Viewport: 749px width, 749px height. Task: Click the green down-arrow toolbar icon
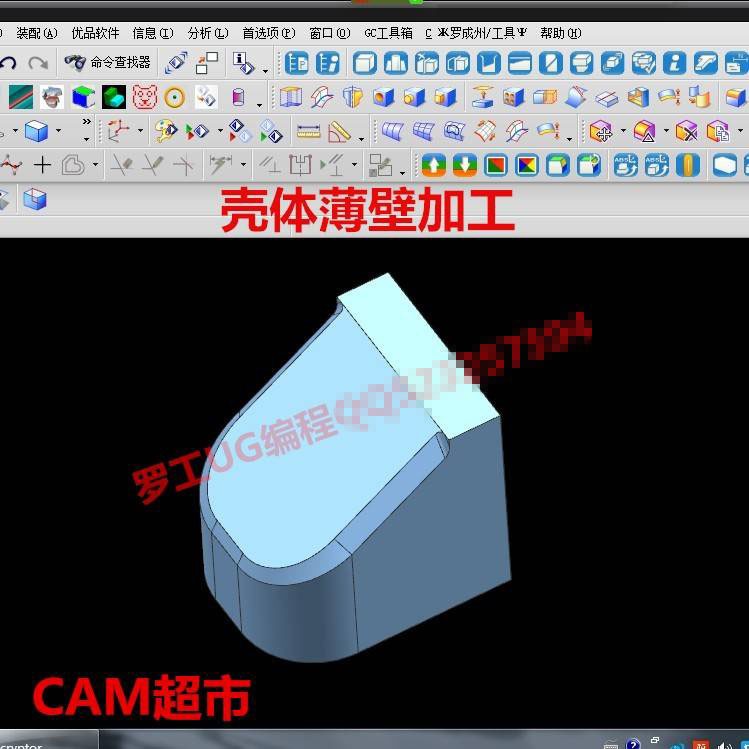[x=464, y=165]
